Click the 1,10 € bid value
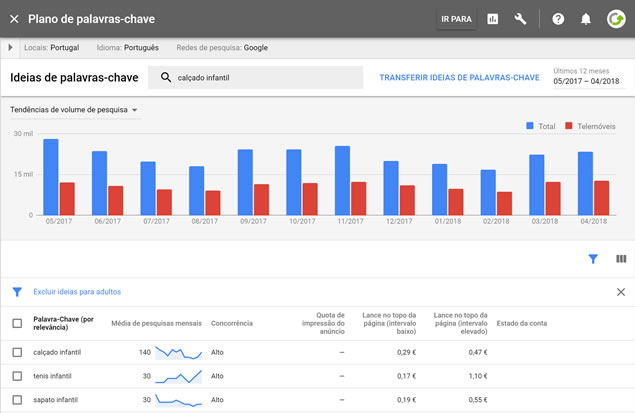The image size is (635, 413). tap(478, 376)
